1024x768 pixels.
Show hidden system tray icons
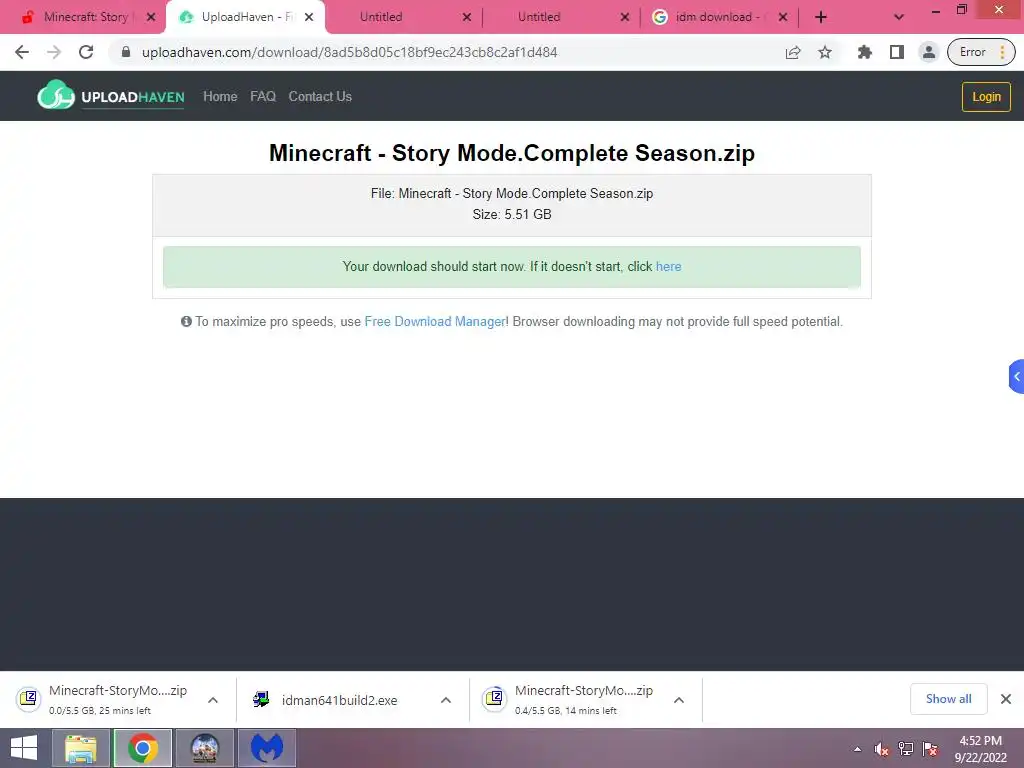point(857,749)
